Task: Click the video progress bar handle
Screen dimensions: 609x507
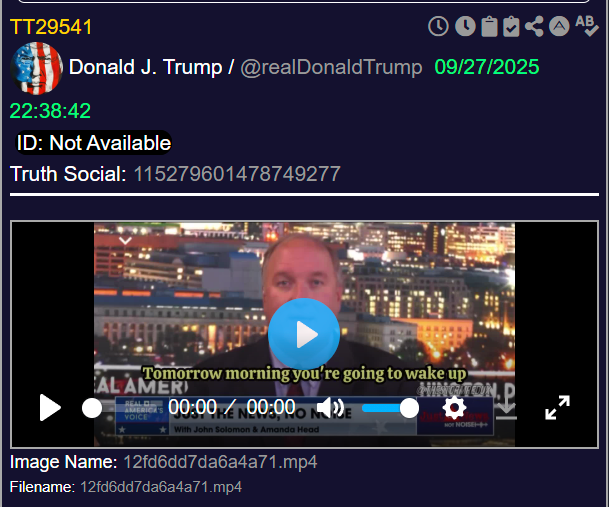Action: click(92, 408)
